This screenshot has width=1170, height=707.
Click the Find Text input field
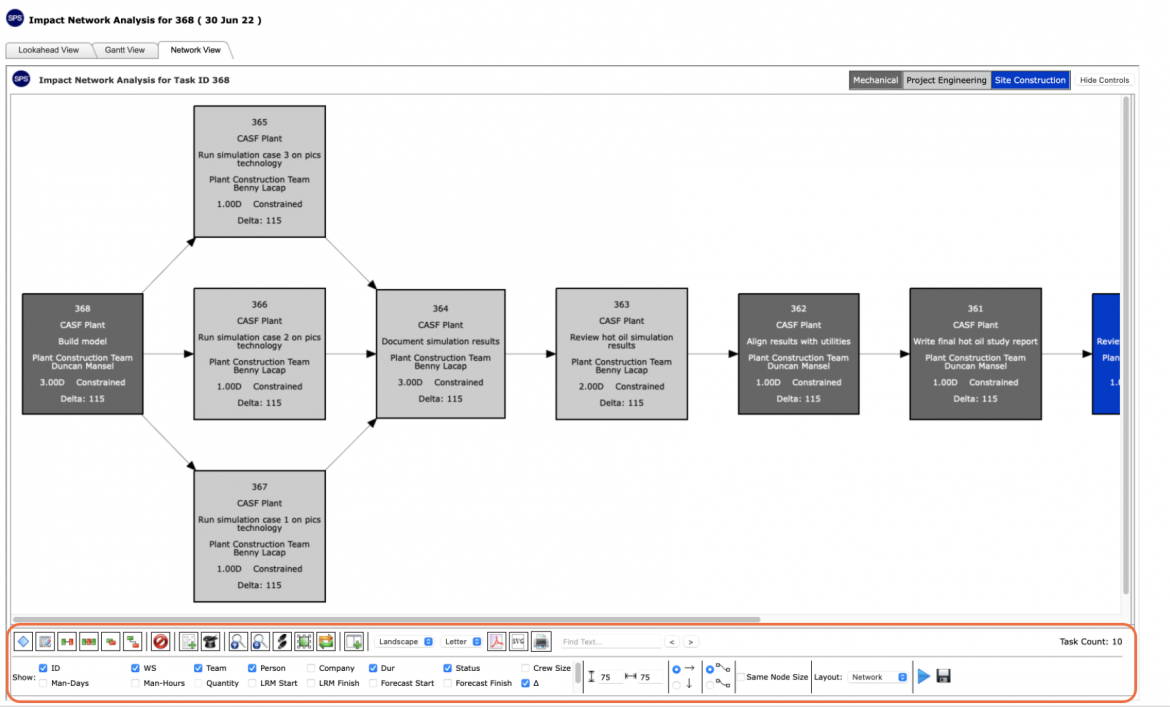(x=610, y=641)
